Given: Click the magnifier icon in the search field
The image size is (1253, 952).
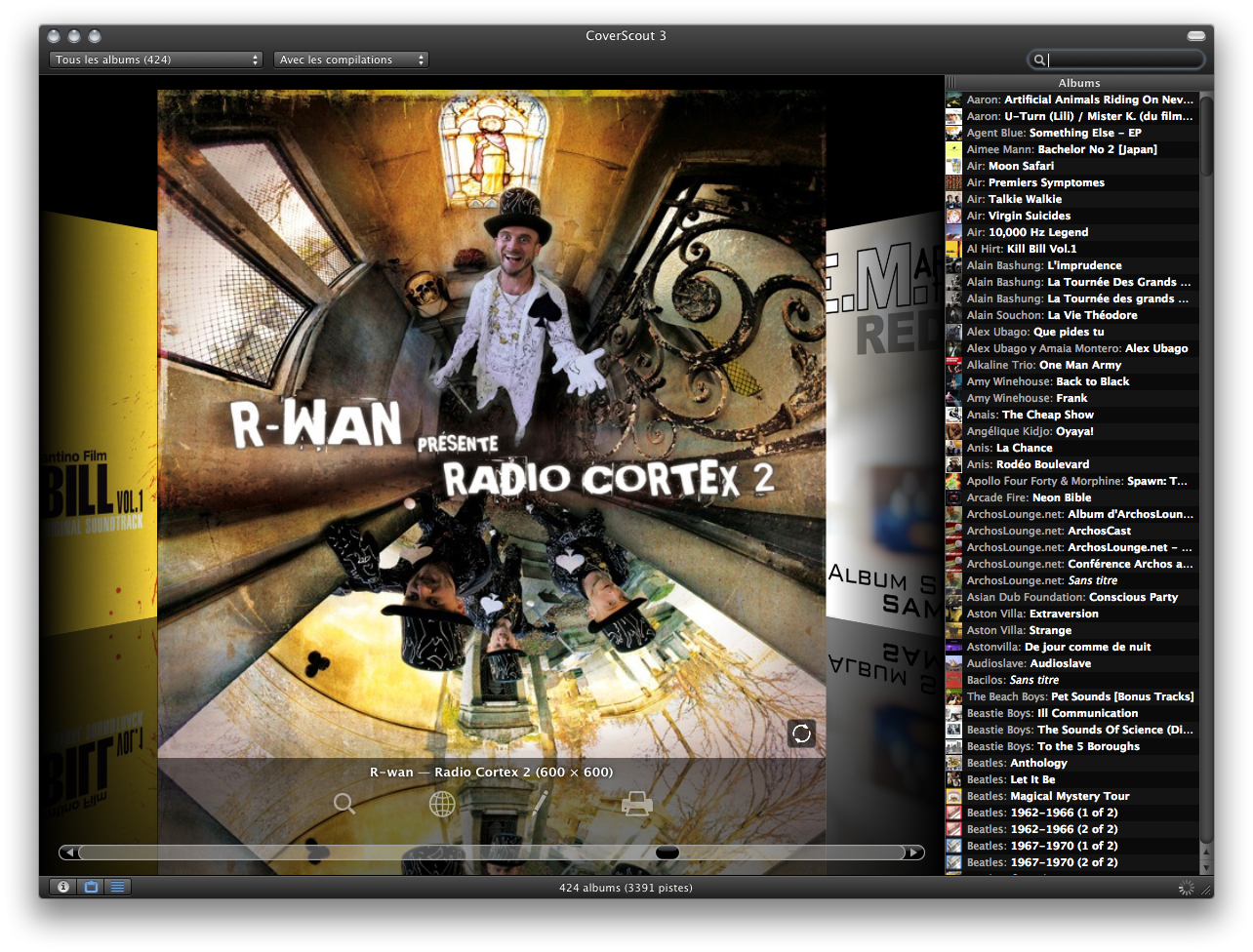Looking at the screenshot, I should point(1040,60).
